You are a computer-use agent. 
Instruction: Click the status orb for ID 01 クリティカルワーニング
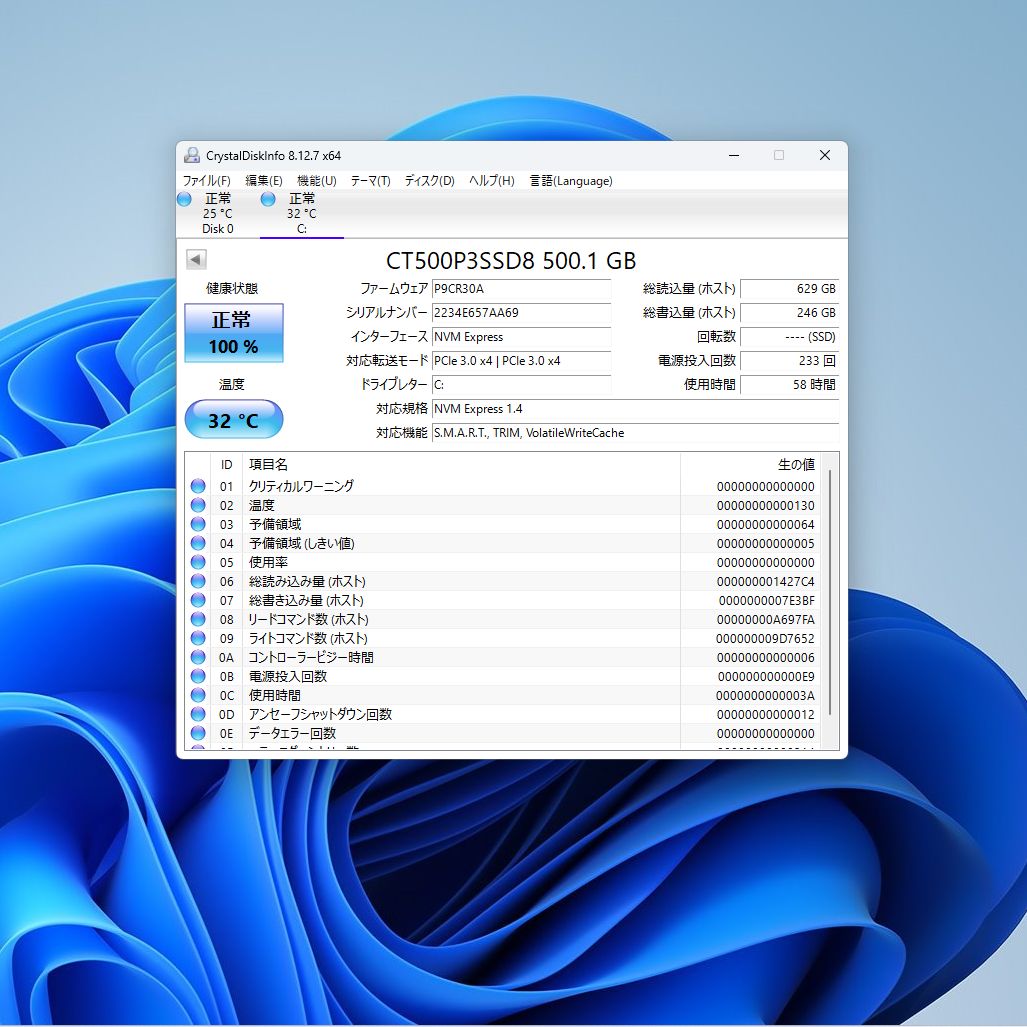tap(198, 486)
